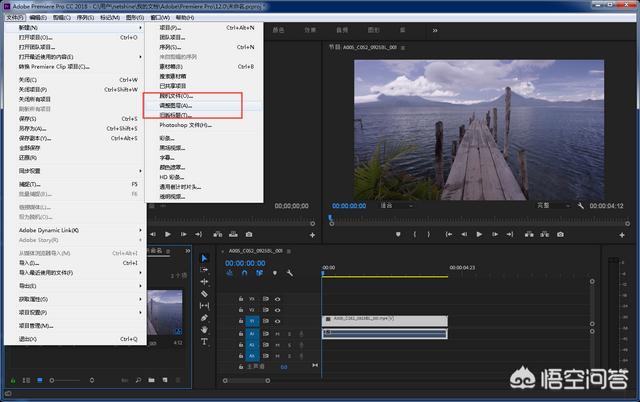The image size is (640, 402).
Task: Open the 窗口(W) menu in menu bar
Action: pos(160,18)
